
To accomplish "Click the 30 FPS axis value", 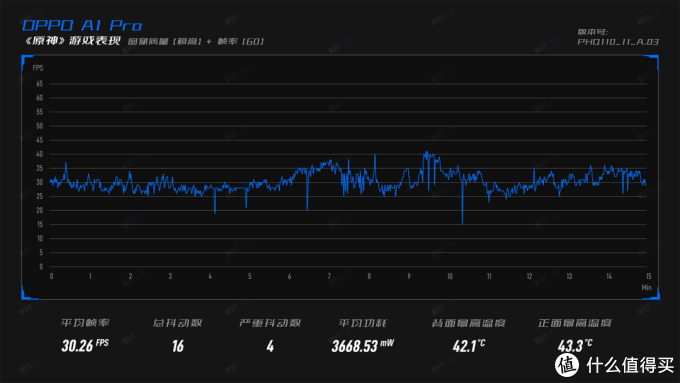I will [39, 182].
